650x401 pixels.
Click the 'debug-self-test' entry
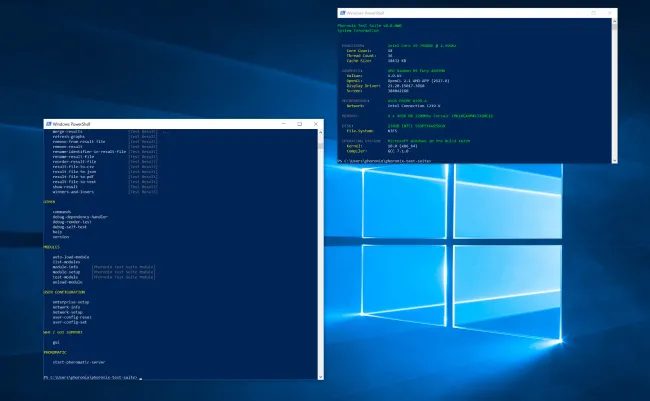click(70, 227)
